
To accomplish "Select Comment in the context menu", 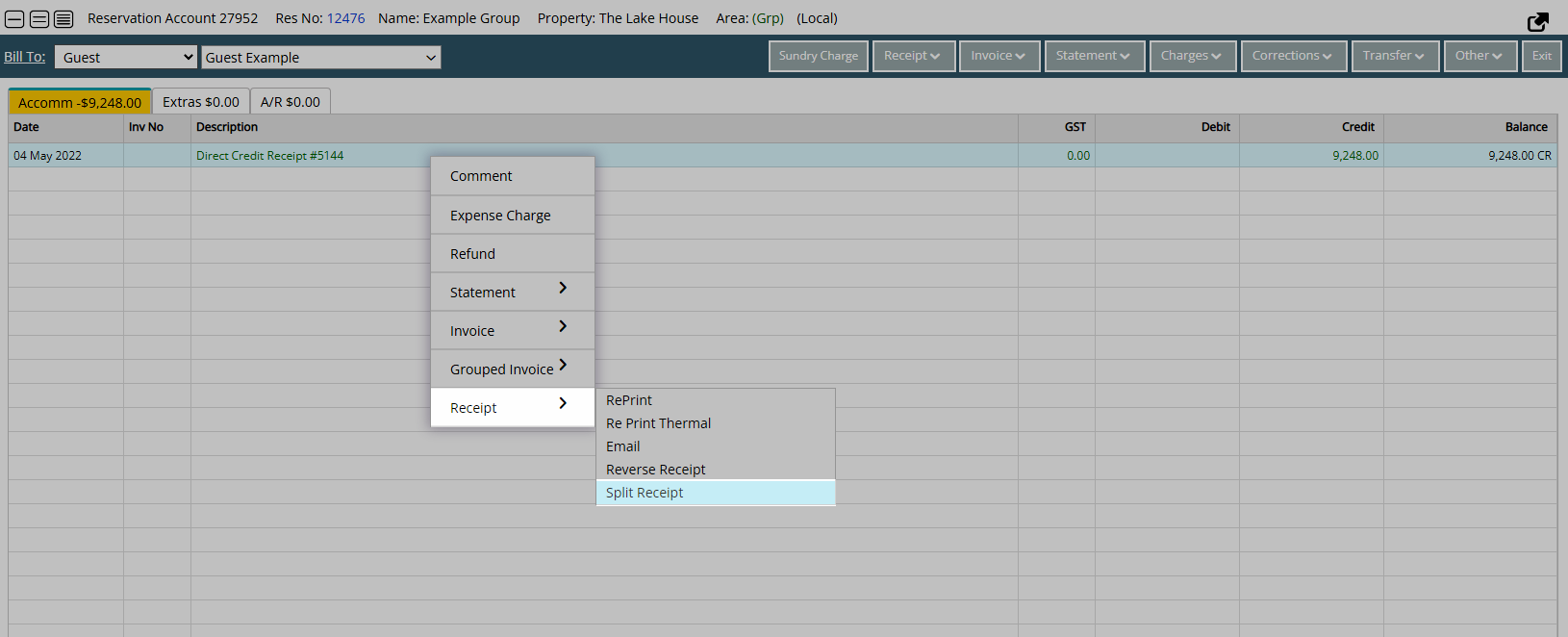I will pyautogui.click(x=513, y=176).
